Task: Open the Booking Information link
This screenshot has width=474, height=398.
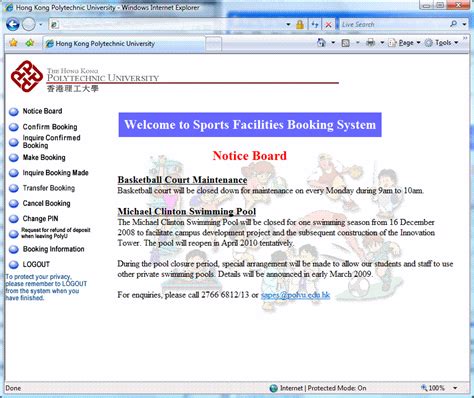Action: click(53, 249)
